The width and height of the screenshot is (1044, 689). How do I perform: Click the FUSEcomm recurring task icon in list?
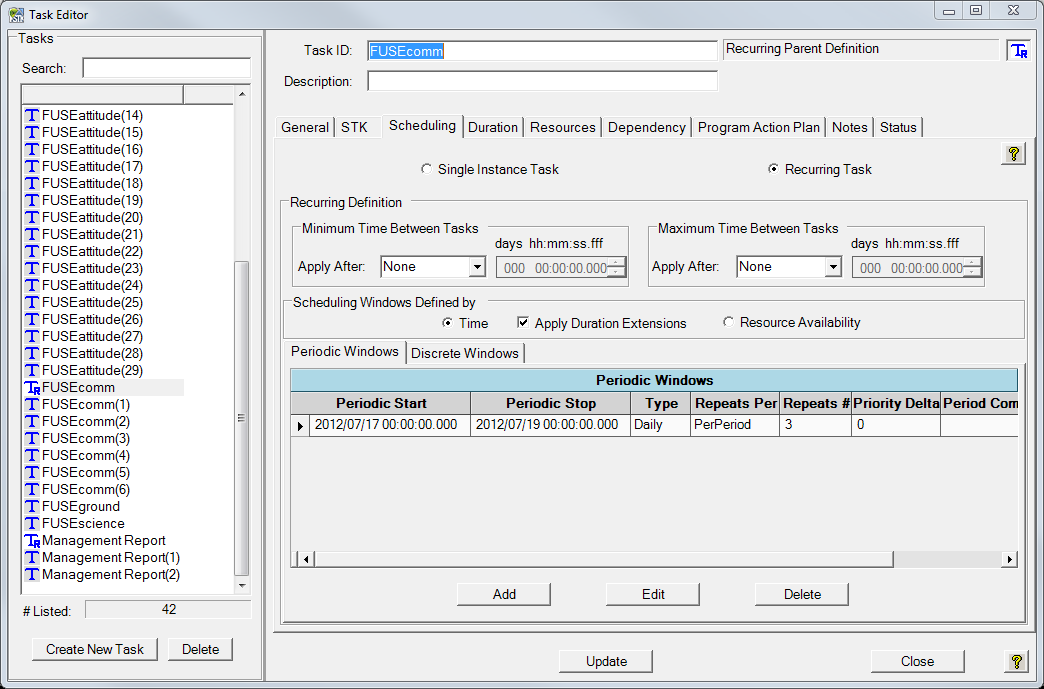(32, 387)
